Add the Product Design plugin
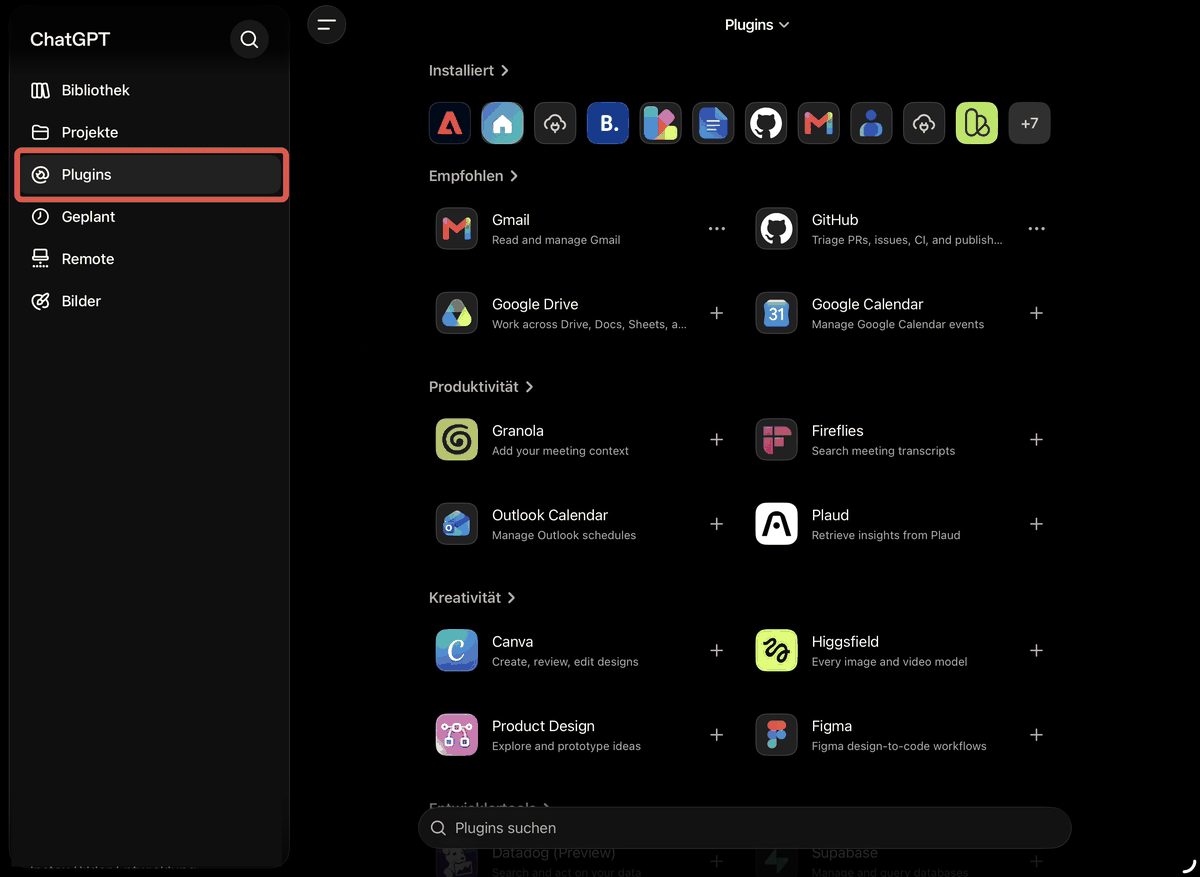Viewport: 1200px width, 877px height. 716,735
